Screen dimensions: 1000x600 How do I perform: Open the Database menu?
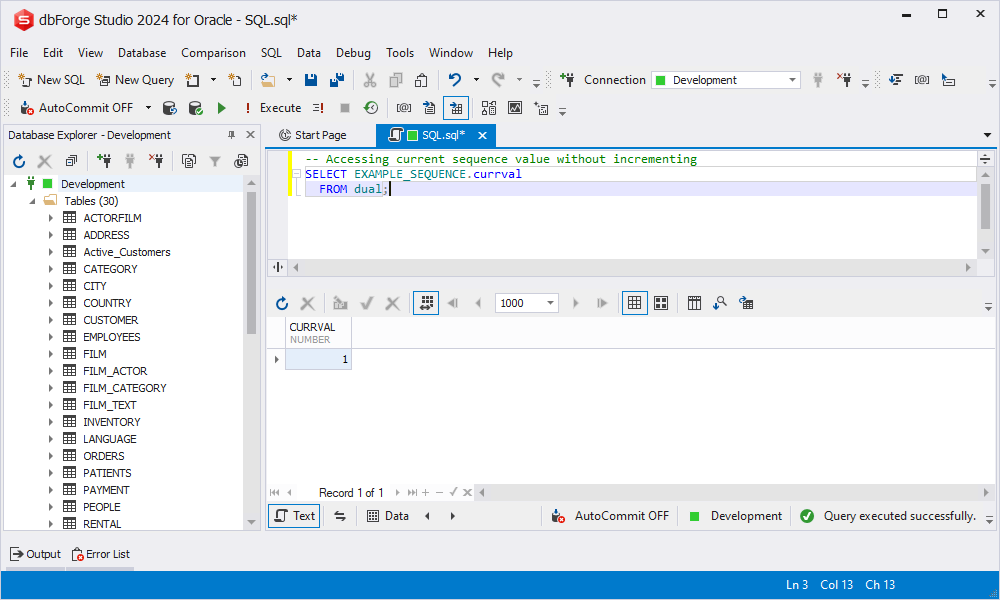(x=142, y=53)
